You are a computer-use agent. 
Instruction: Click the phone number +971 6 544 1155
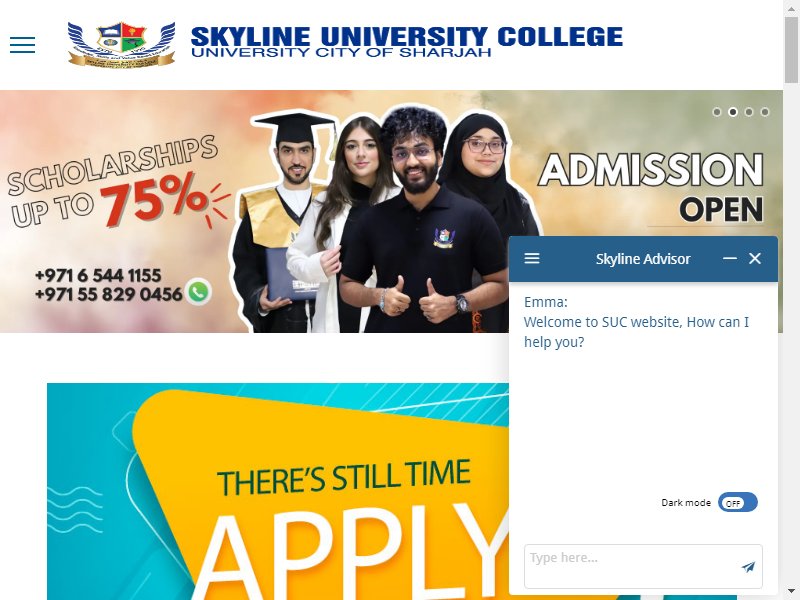tap(98, 276)
